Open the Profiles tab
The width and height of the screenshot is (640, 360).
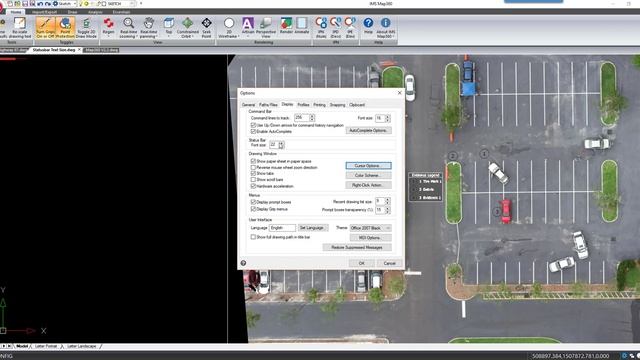point(303,105)
